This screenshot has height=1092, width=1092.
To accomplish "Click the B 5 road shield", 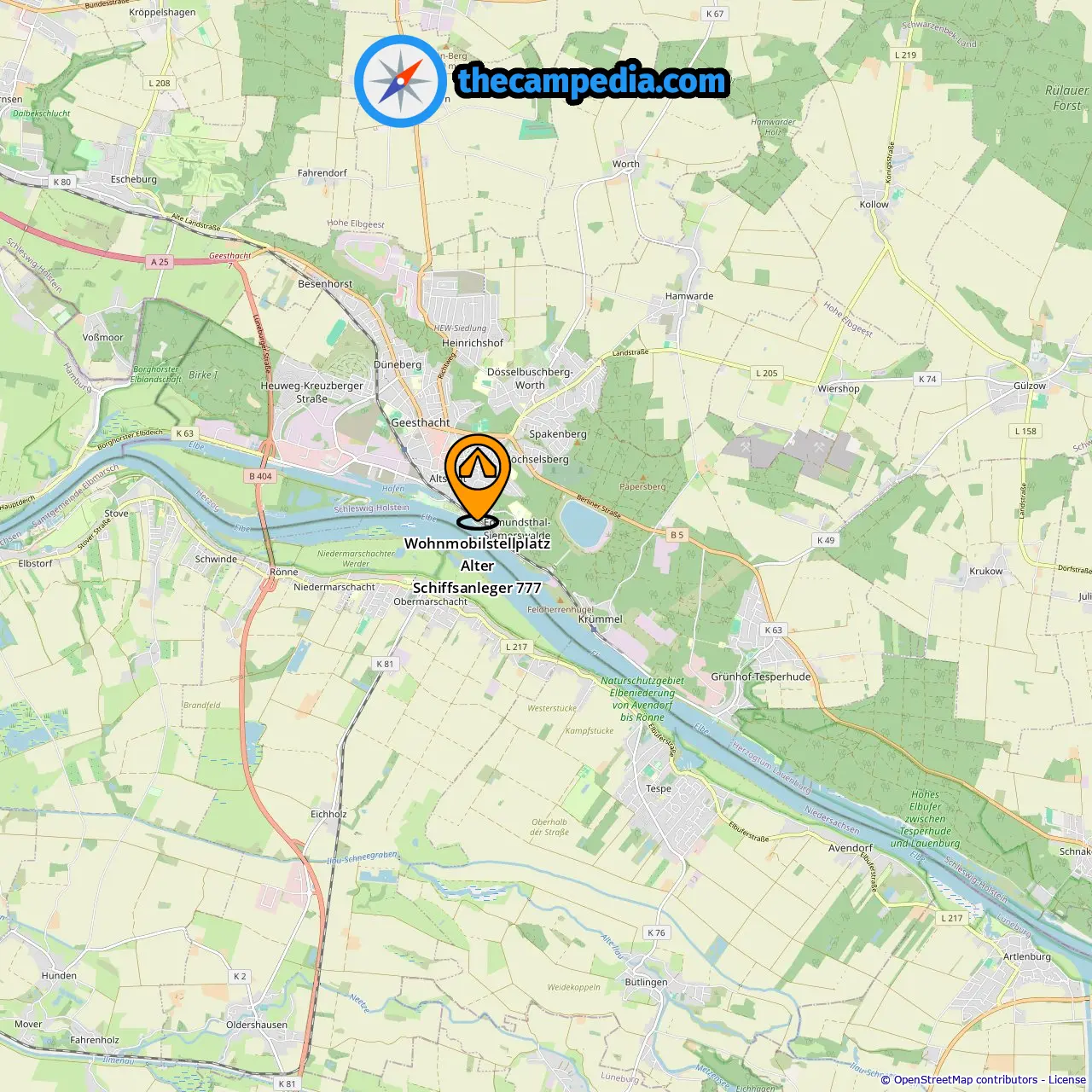I will tap(677, 535).
